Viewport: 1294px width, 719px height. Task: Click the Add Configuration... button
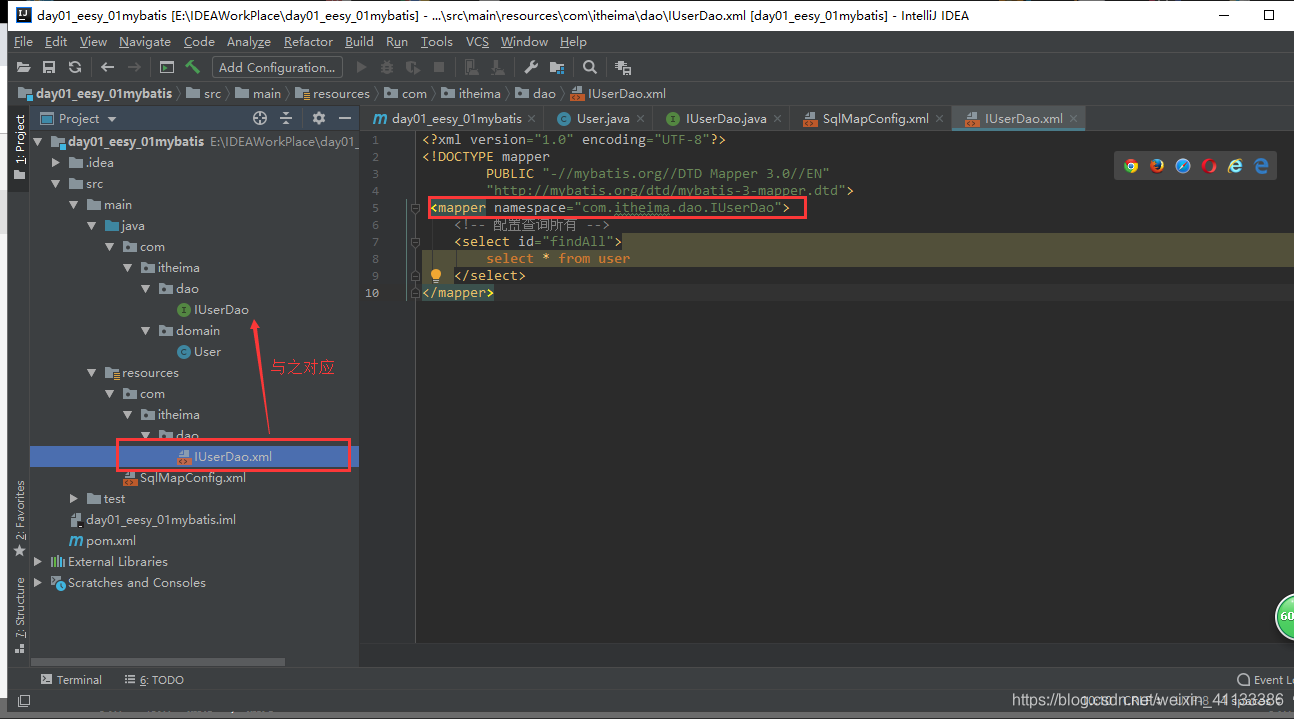(x=278, y=67)
